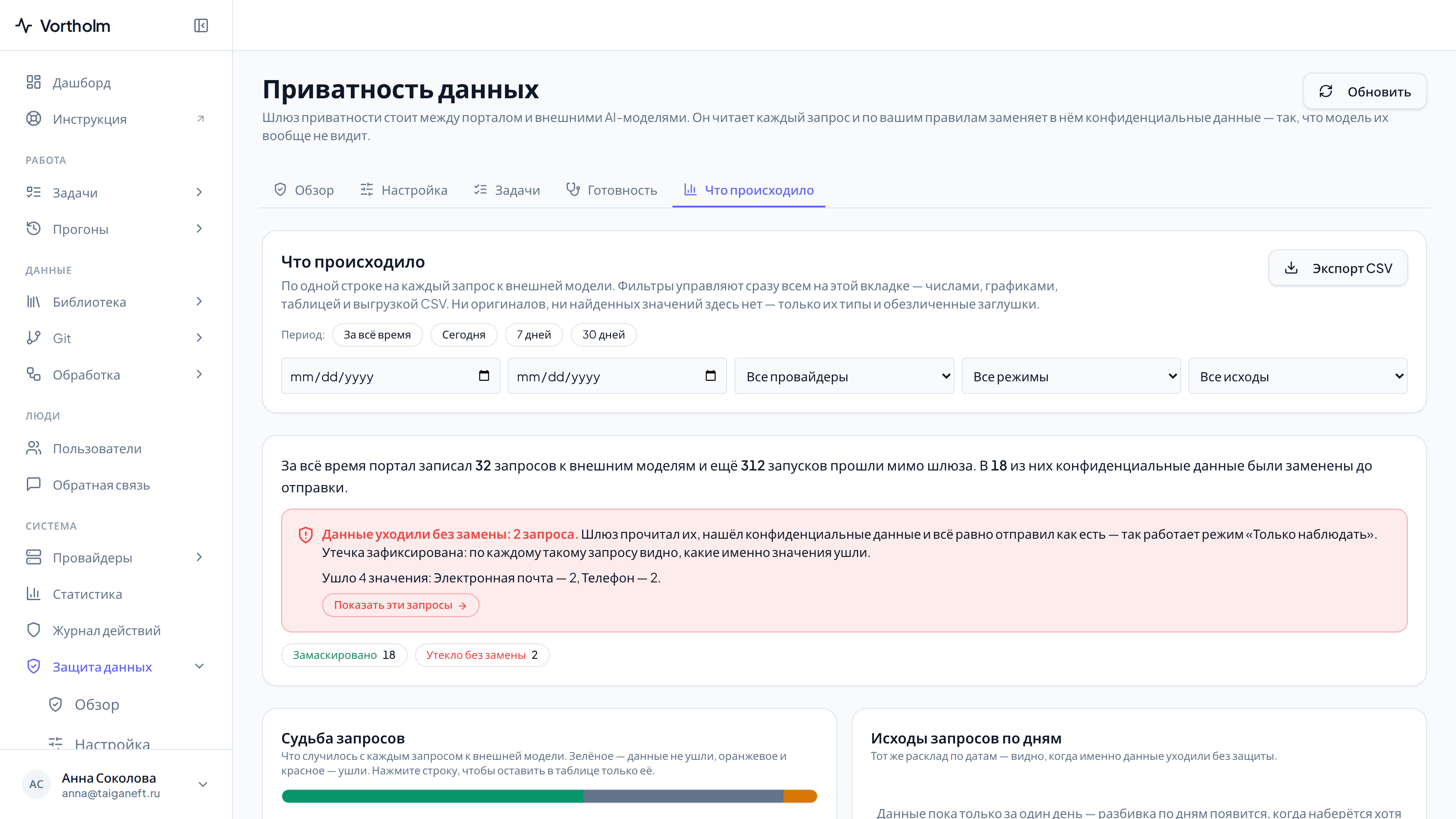Click the green segment of Судьба запросов bar
1456x819 pixels.
click(x=432, y=796)
